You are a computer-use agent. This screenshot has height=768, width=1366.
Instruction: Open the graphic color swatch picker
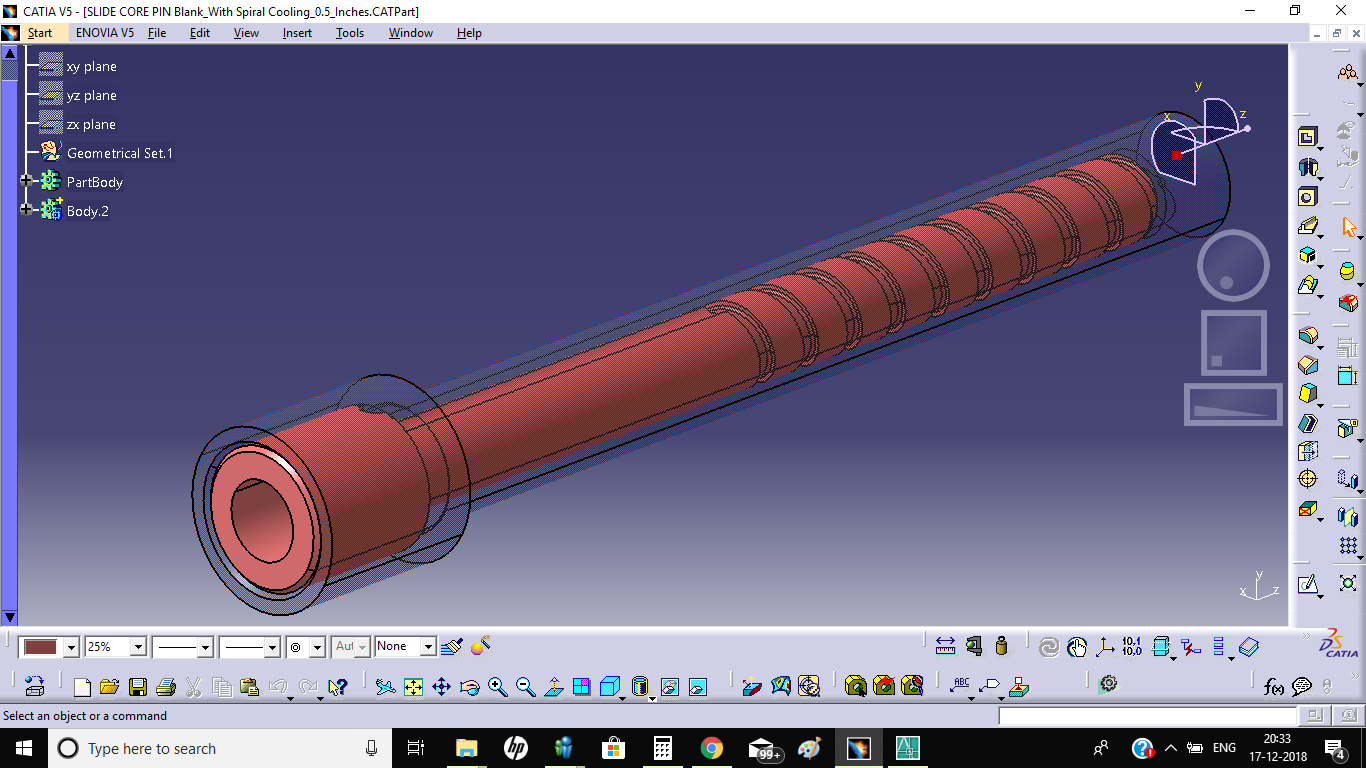(68, 646)
